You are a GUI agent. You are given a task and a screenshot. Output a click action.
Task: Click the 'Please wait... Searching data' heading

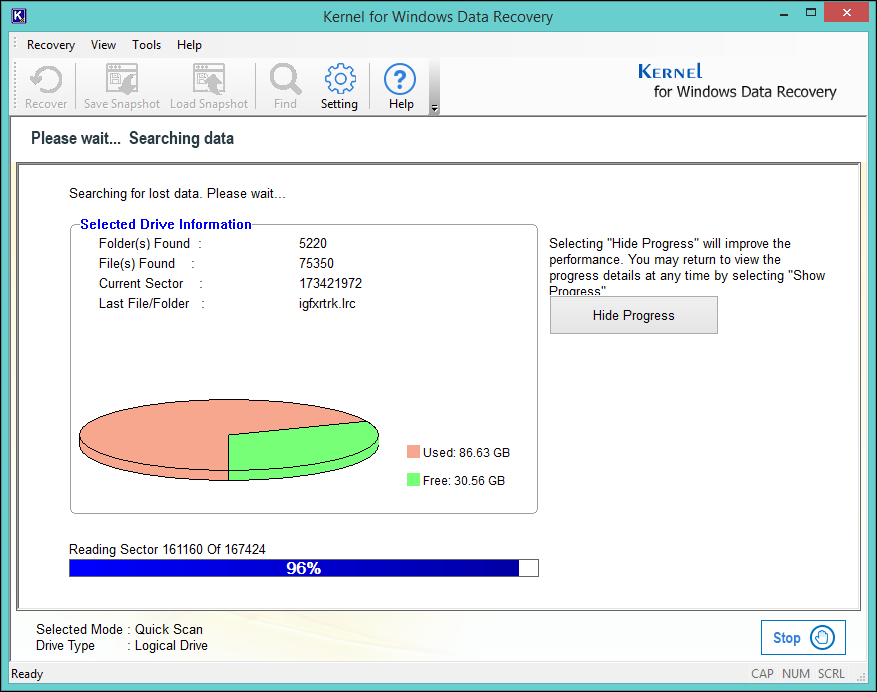click(x=132, y=138)
